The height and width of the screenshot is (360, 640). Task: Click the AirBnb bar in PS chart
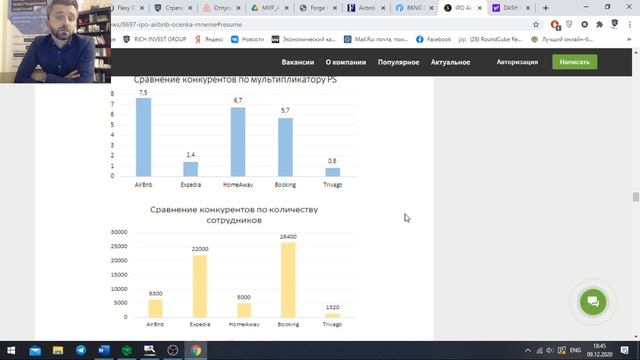pyautogui.click(x=143, y=137)
